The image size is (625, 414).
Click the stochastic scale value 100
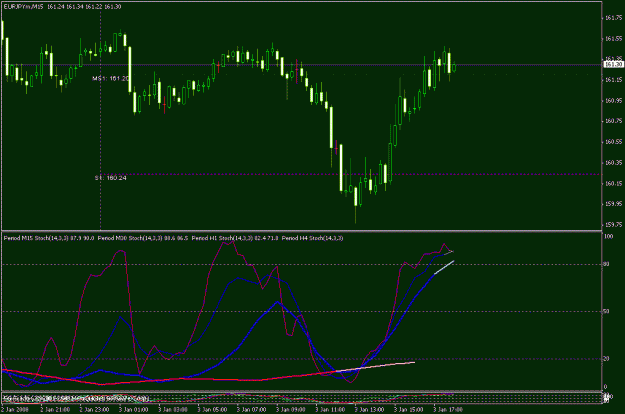609,237
